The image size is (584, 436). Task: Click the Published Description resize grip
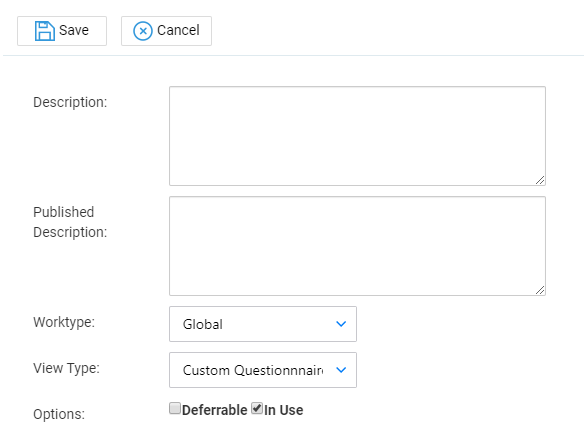tap(540, 290)
